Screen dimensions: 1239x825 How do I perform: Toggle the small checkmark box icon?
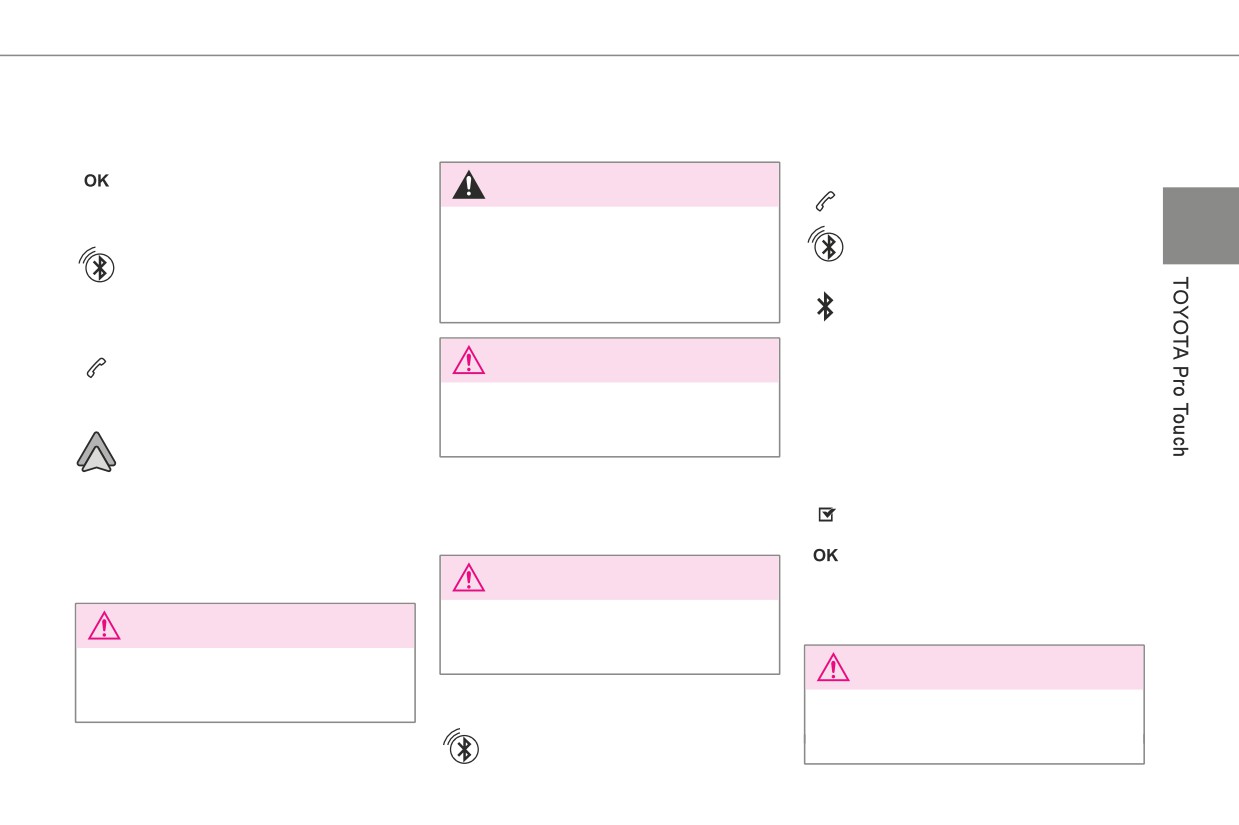click(826, 515)
